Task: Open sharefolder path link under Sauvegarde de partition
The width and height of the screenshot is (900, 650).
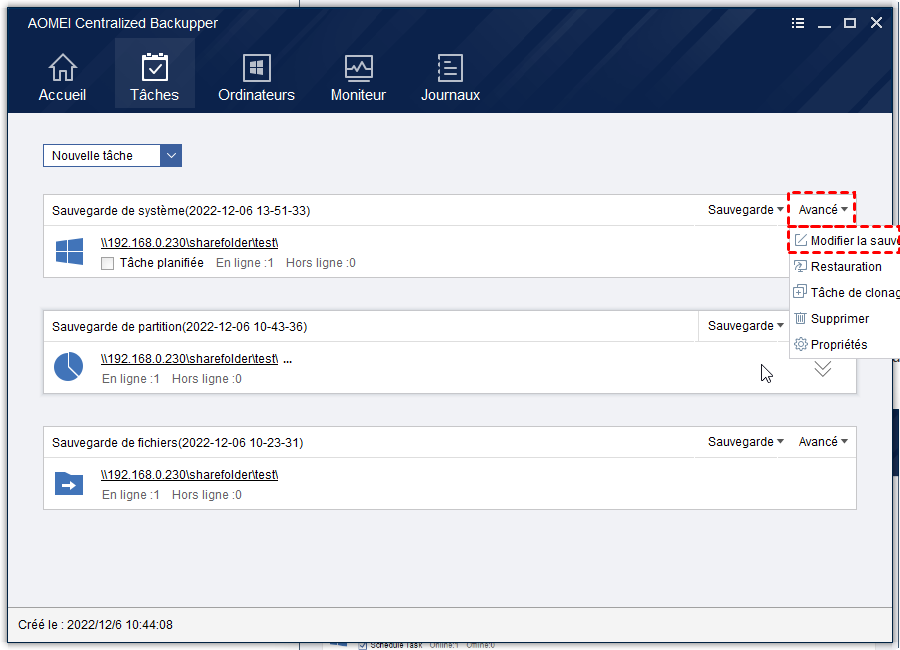Action: point(189,359)
